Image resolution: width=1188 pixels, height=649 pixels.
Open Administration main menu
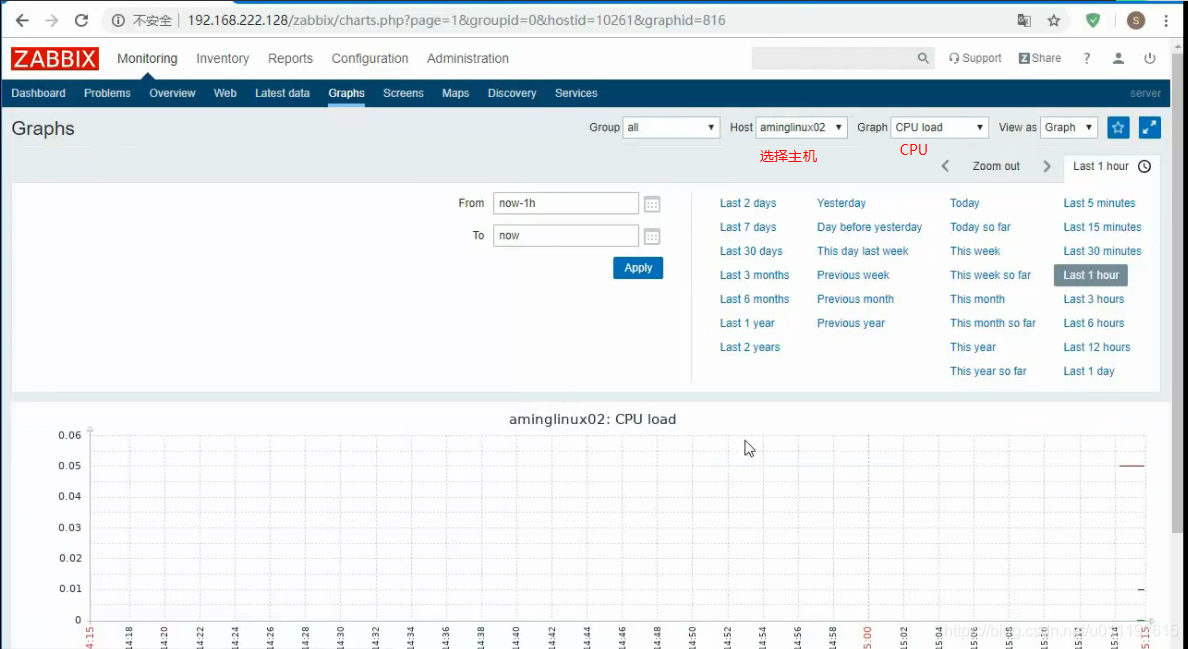[x=467, y=58]
